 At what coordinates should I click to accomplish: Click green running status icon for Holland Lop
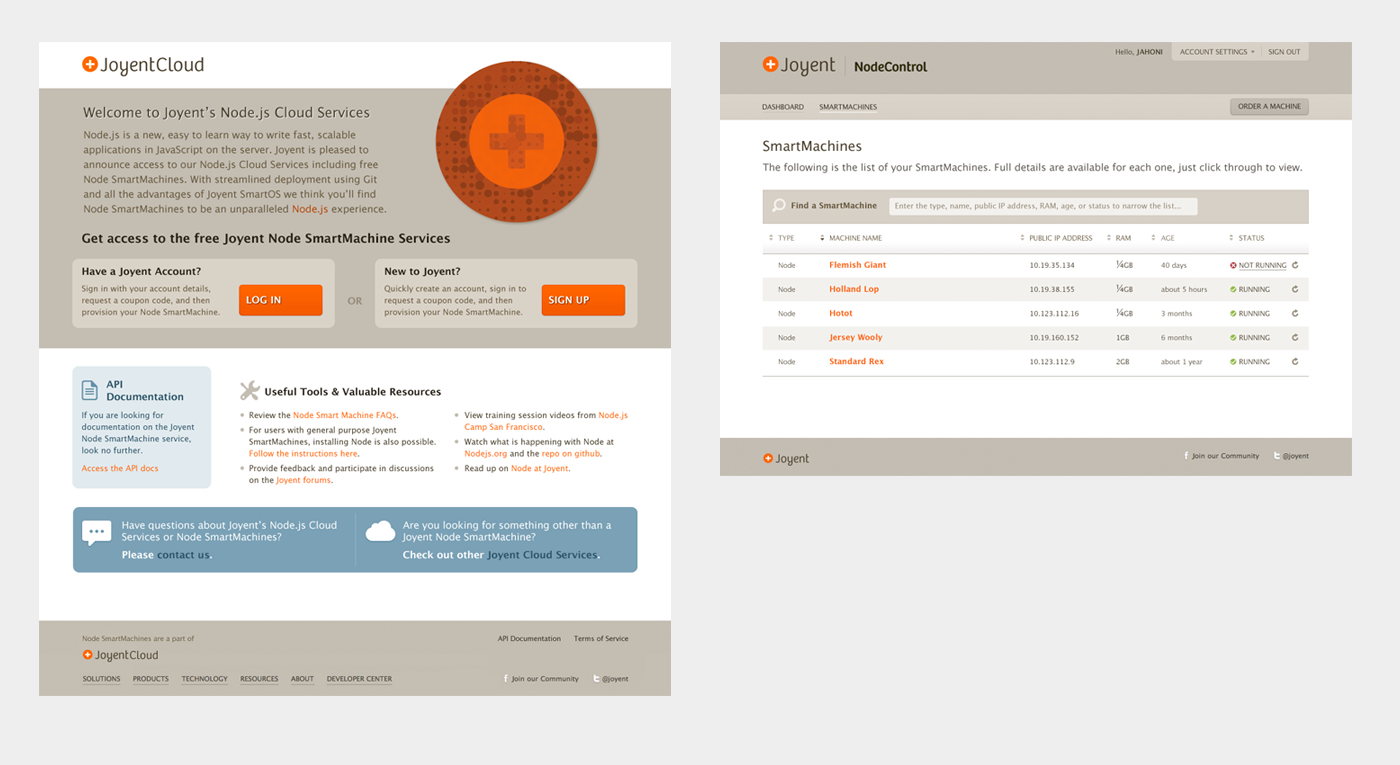1233,289
